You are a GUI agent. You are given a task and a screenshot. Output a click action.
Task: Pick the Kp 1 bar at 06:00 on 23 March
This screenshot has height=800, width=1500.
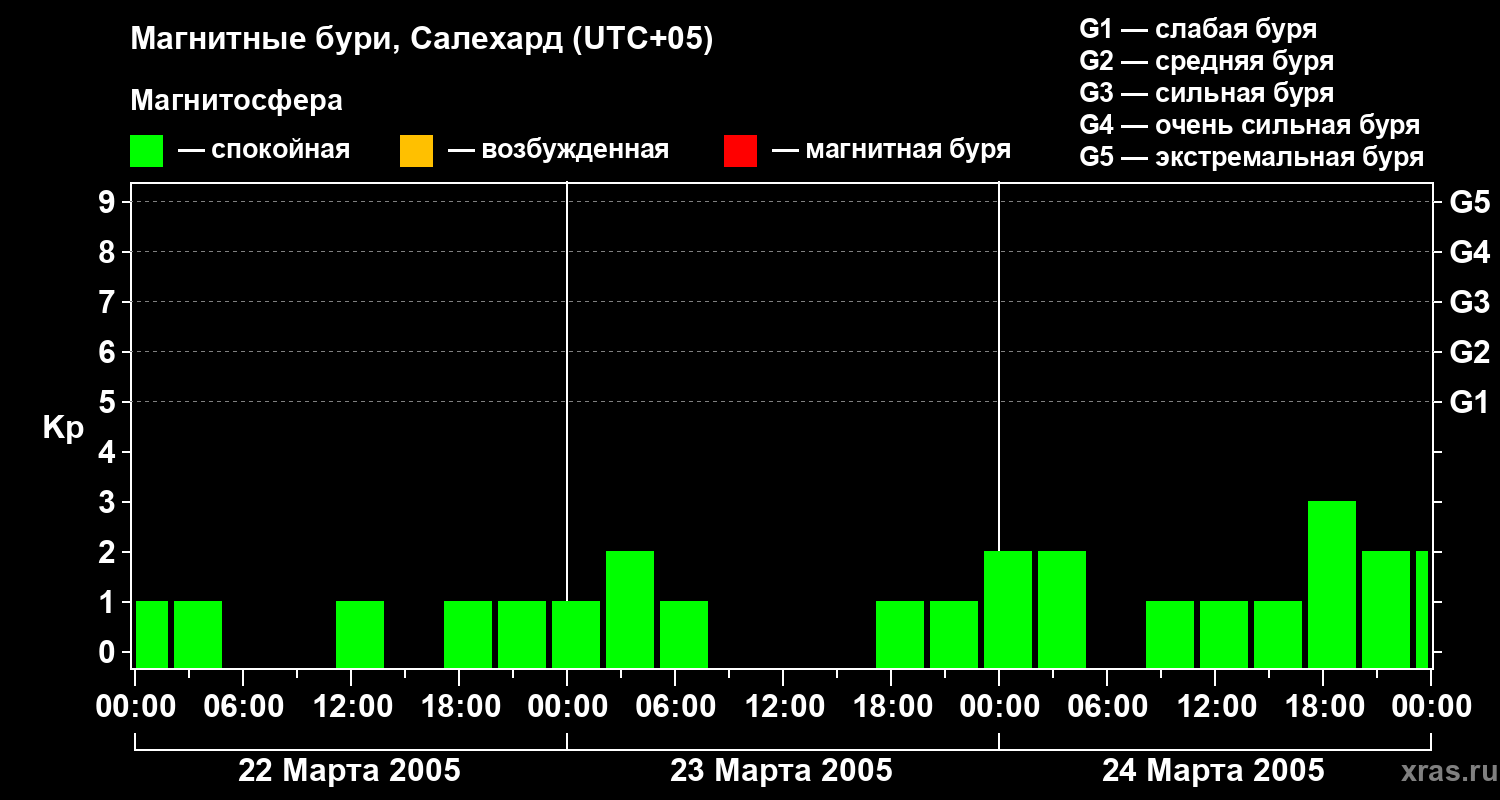pyautogui.click(x=684, y=634)
